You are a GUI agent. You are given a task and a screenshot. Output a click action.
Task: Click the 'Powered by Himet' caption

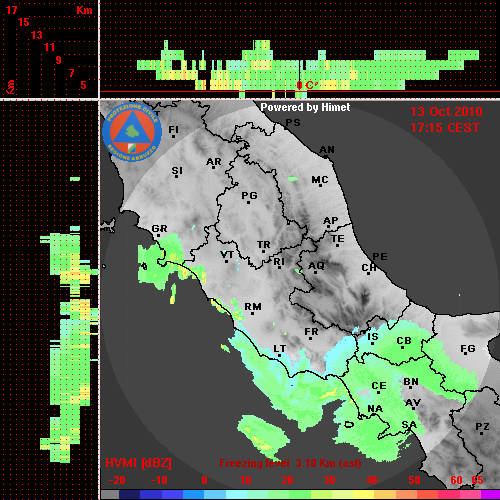(x=305, y=107)
